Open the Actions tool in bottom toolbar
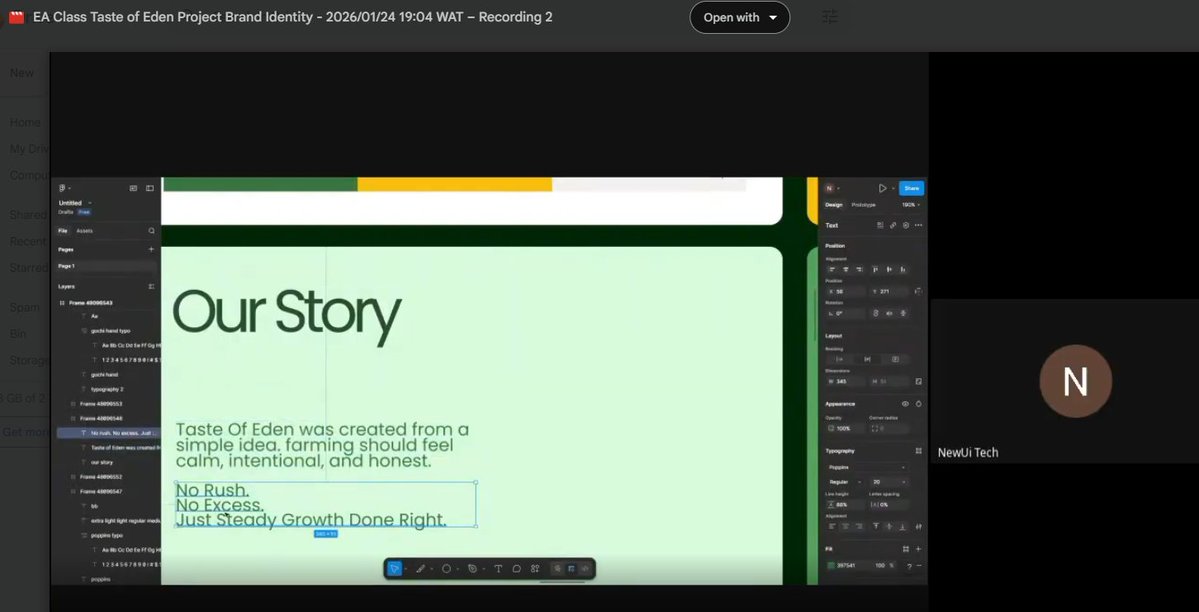The height and width of the screenshot is (612, 1199). point(535,568)
